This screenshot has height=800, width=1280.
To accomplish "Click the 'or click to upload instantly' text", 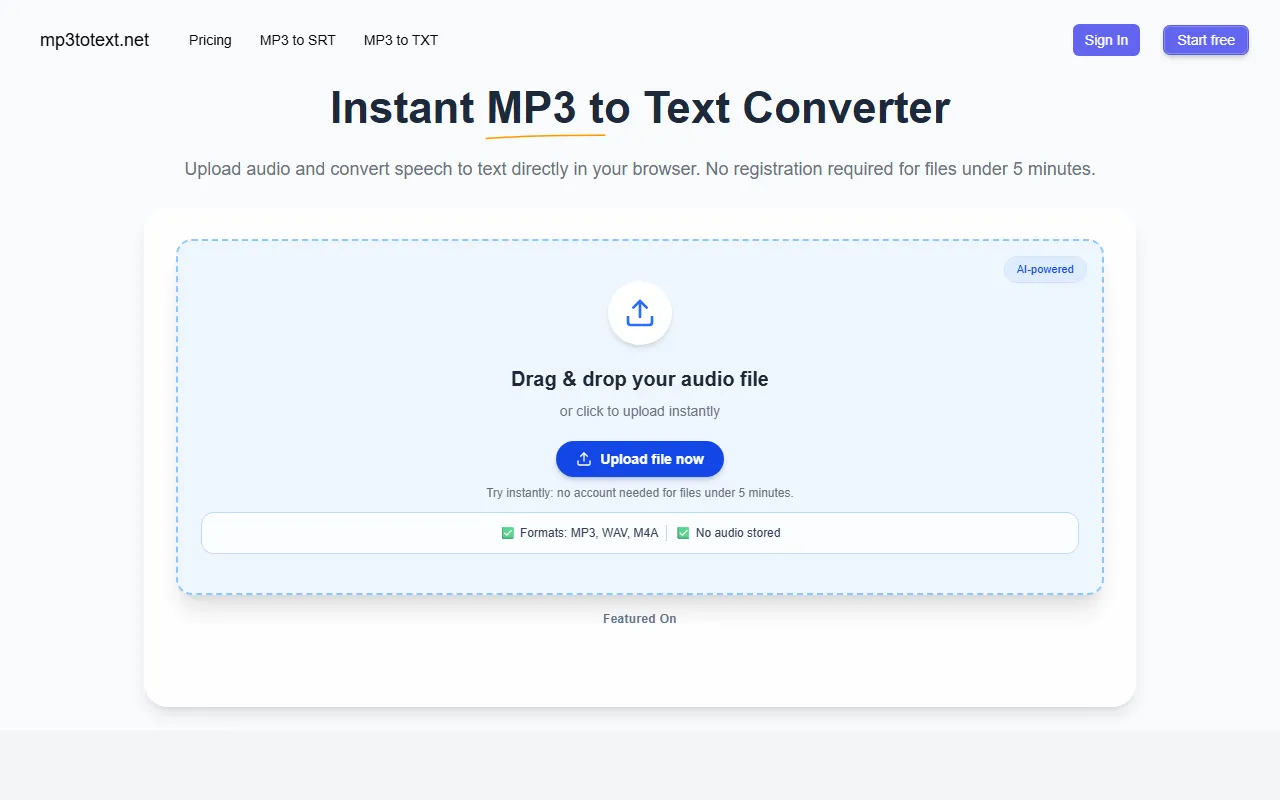I will click(x=640, y=411).
